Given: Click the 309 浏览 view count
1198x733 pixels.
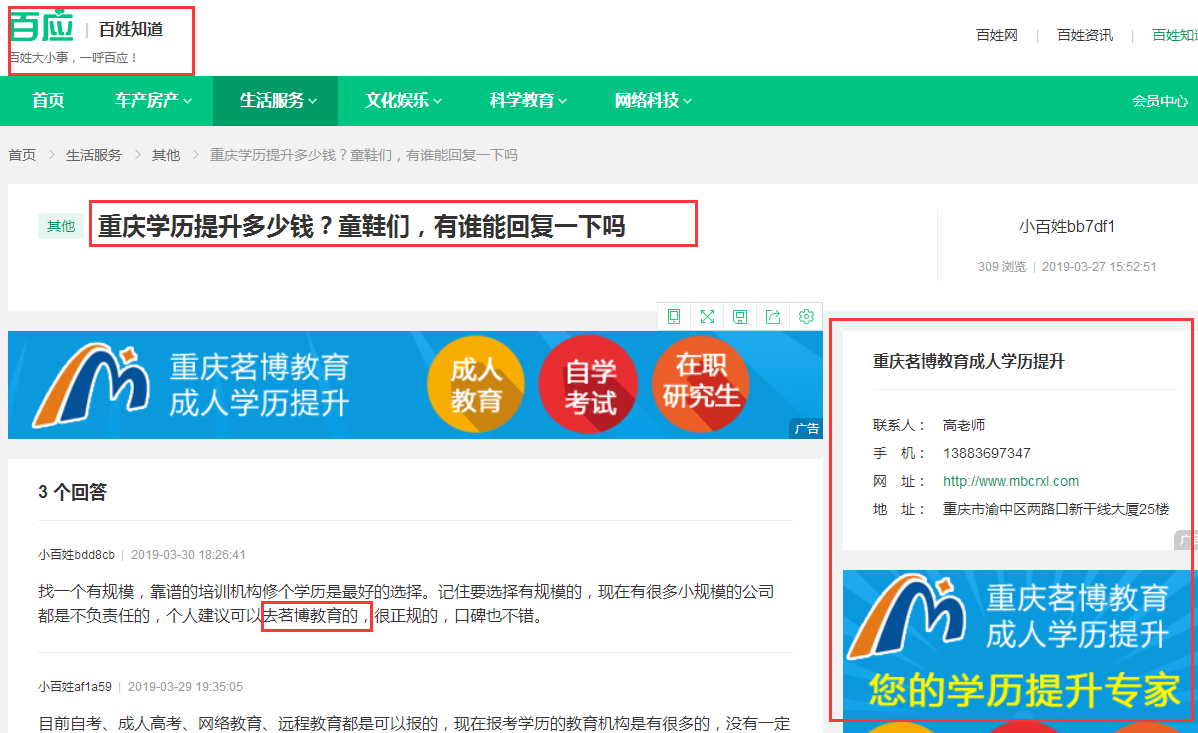Looking at the screenshot, I should 1002,267.
